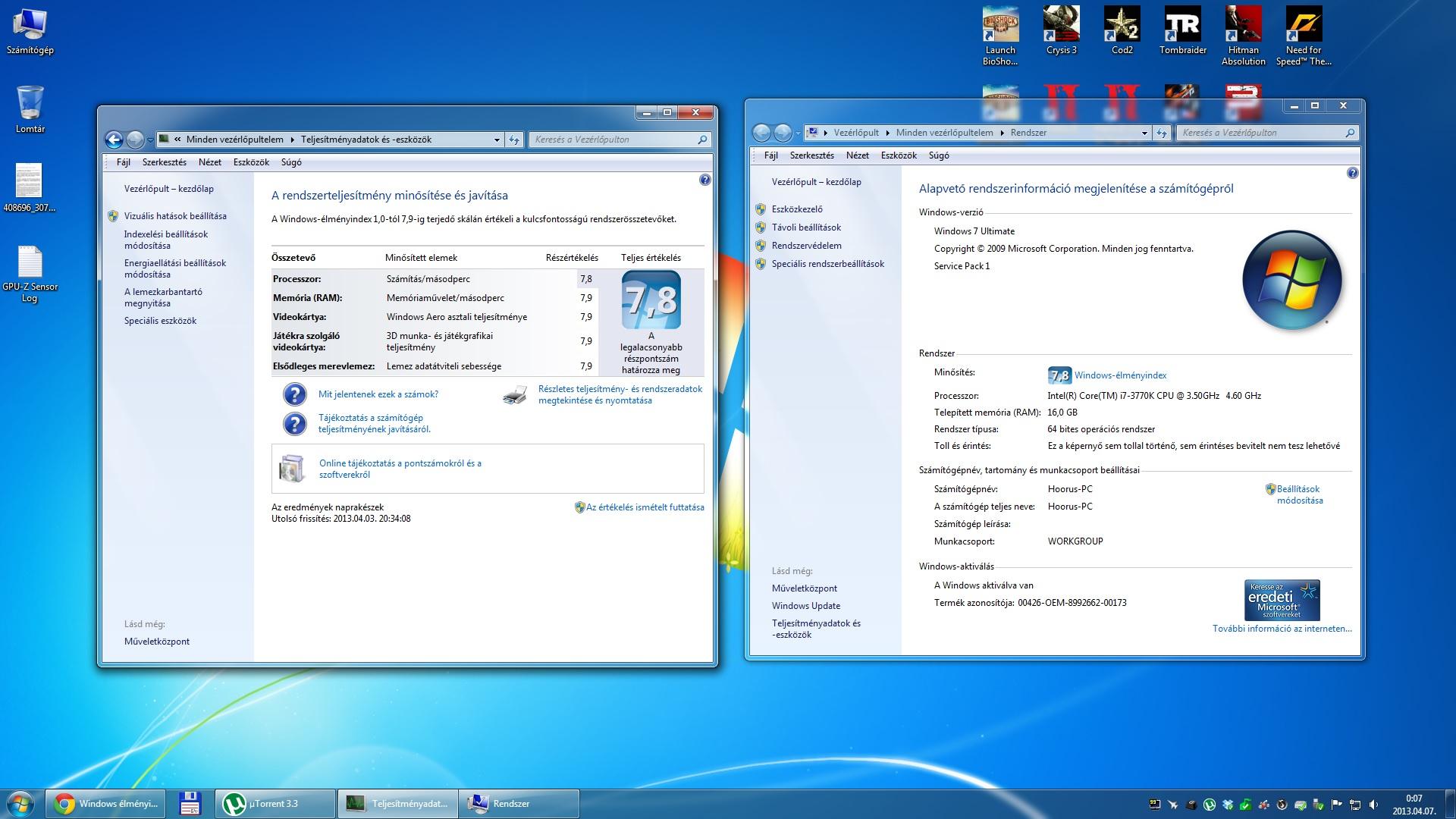Viewport: 1456px width, 819px height.
Task: Click Távoli beállítások link
Action: [x=806, y=227]
